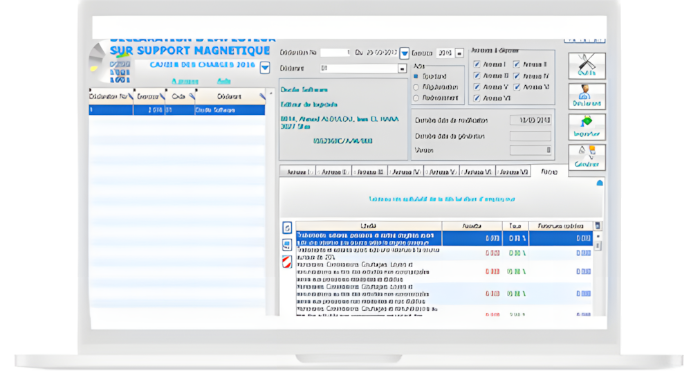
Task: Click the Importer icon button
Action: point(587,127)
